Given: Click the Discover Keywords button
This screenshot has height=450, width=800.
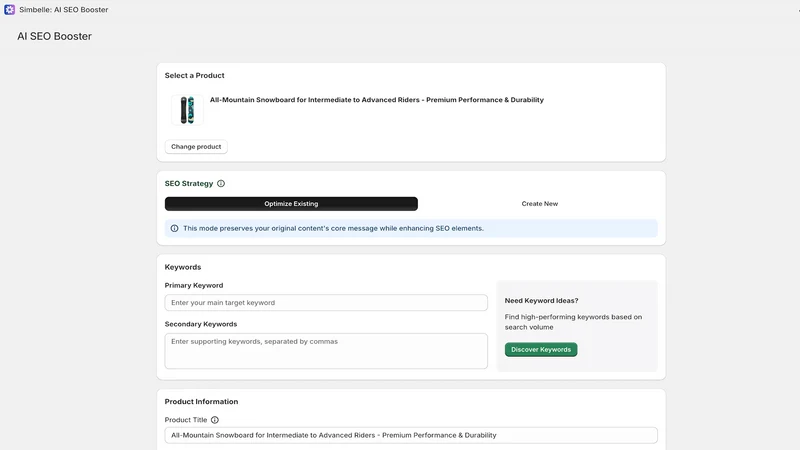Looking at the screenshot, I should (541, 349).
